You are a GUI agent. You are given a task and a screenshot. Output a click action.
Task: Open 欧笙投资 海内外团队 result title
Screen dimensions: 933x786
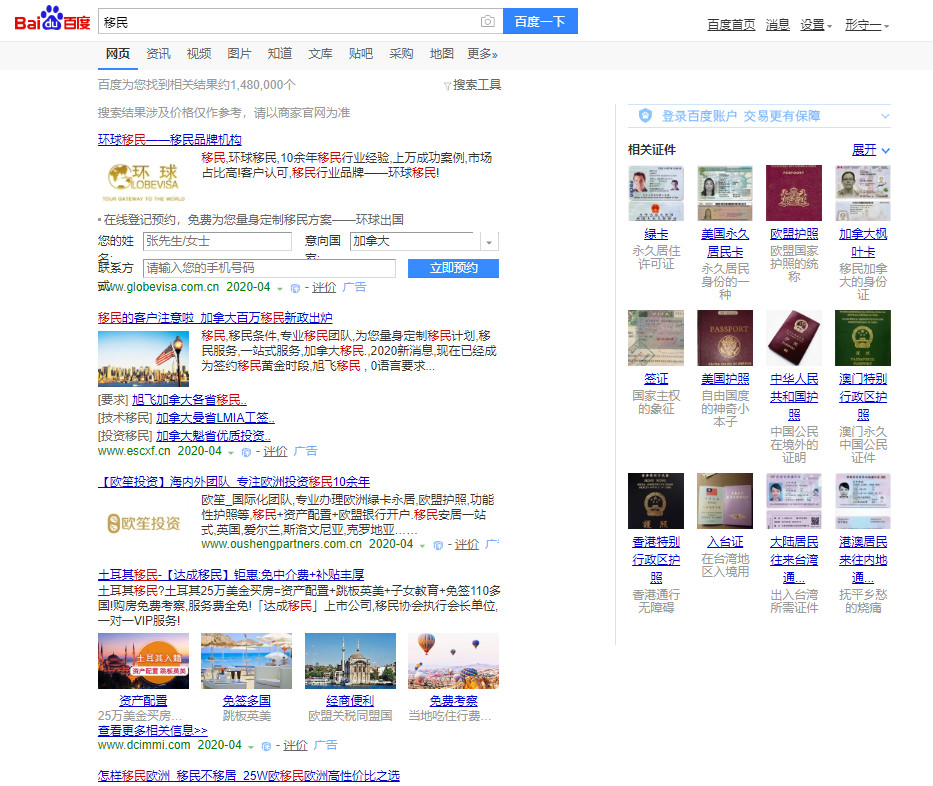click(234, 482)
